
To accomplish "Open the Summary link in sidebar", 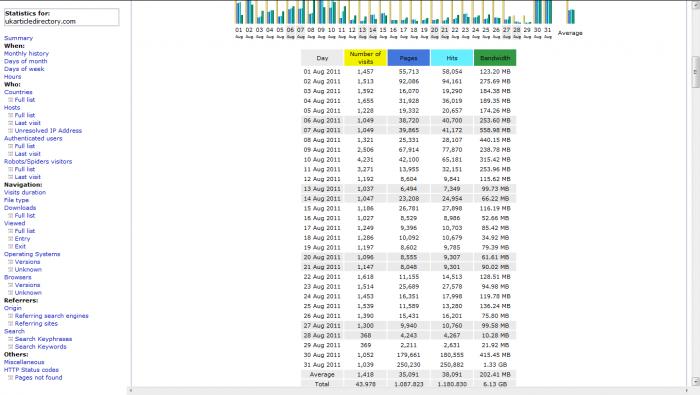I will tap(18, 38).
